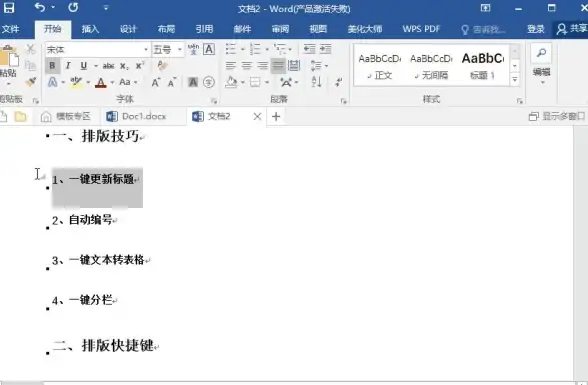The width and height of the screenshot is (588, 385).
Task: Apply red font color
Action: click(100, 82)
